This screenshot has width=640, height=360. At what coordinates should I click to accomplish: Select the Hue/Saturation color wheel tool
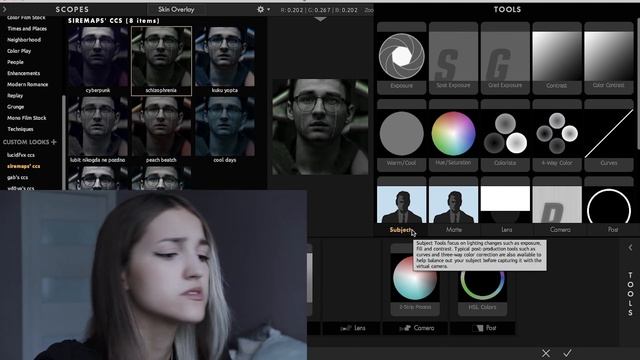click(x=453, y=136)
